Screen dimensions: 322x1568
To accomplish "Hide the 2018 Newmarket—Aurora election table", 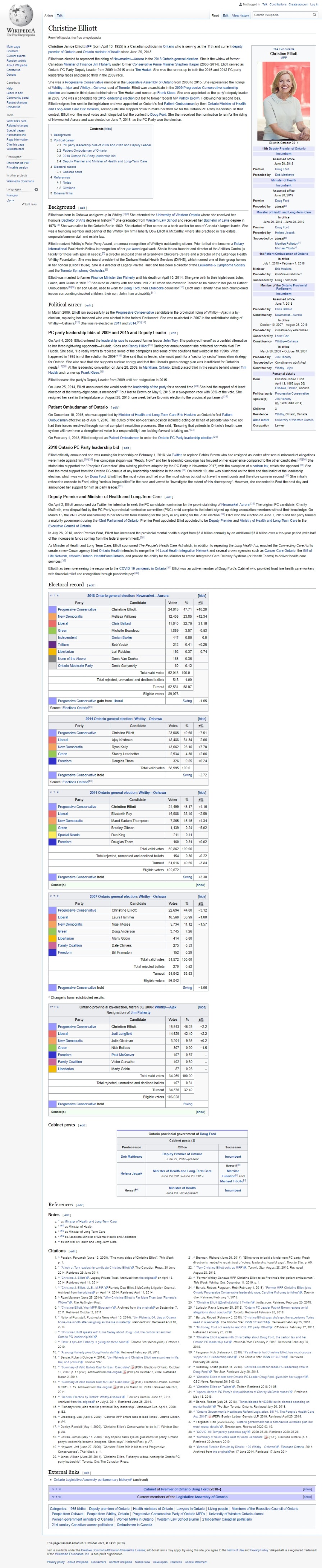I will pos(202,595).
